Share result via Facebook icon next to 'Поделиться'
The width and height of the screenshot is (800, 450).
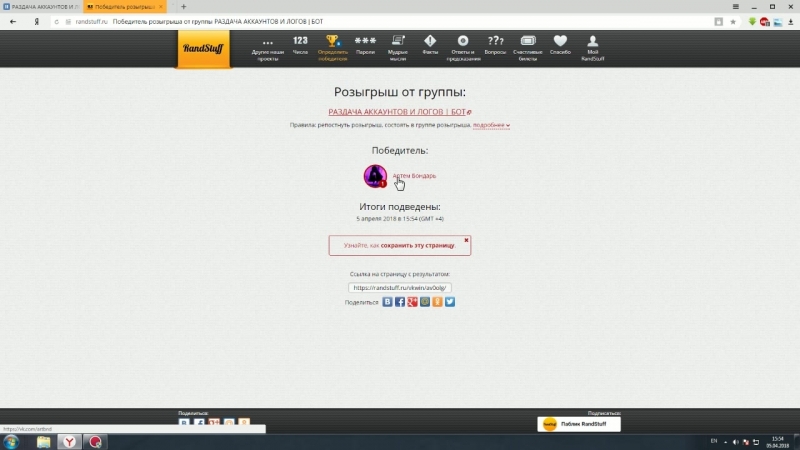tap(400, 302)
